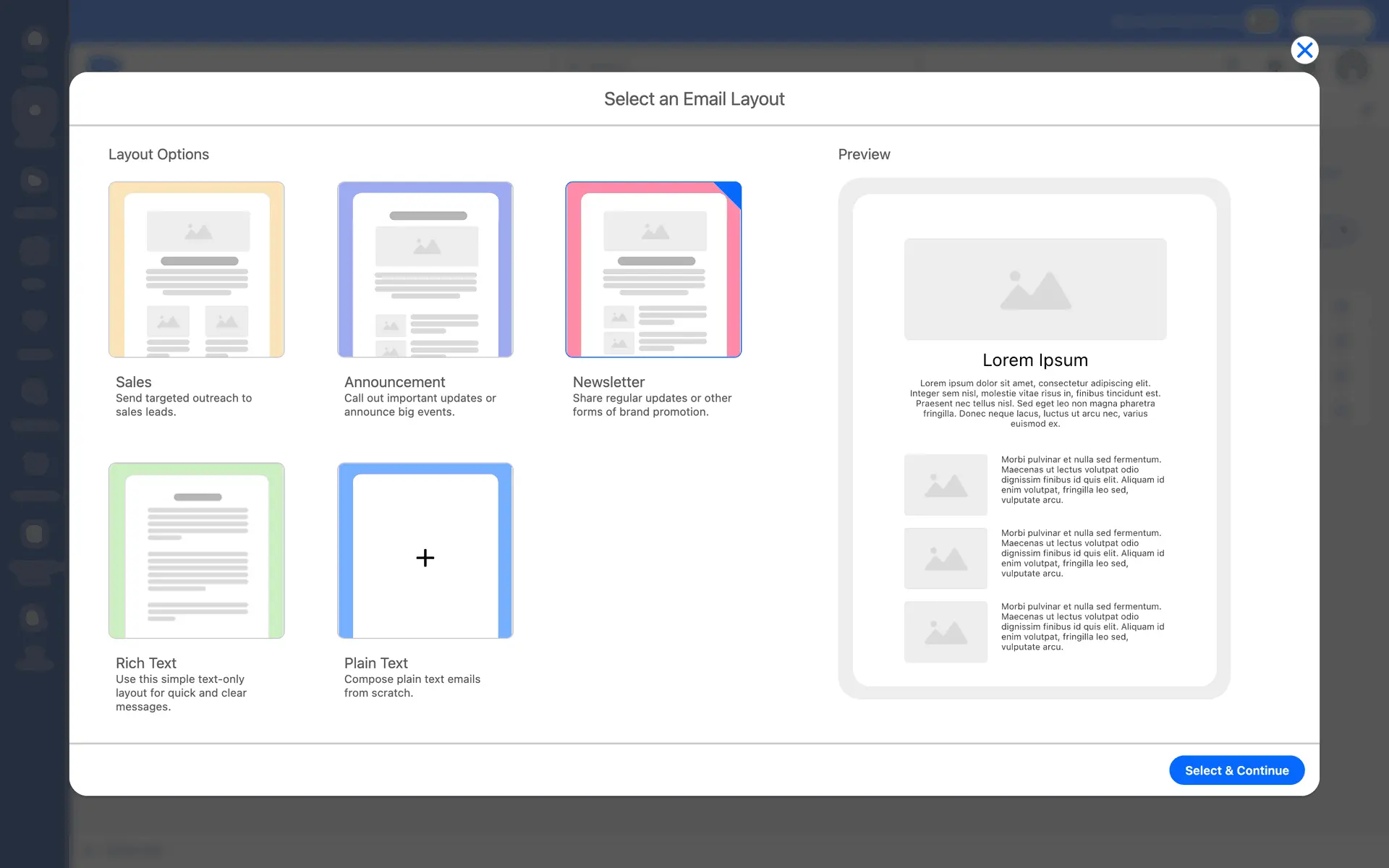Click the large image placeholder in preview
This screenshot has width=1389, height=868.
[1035, 289]
